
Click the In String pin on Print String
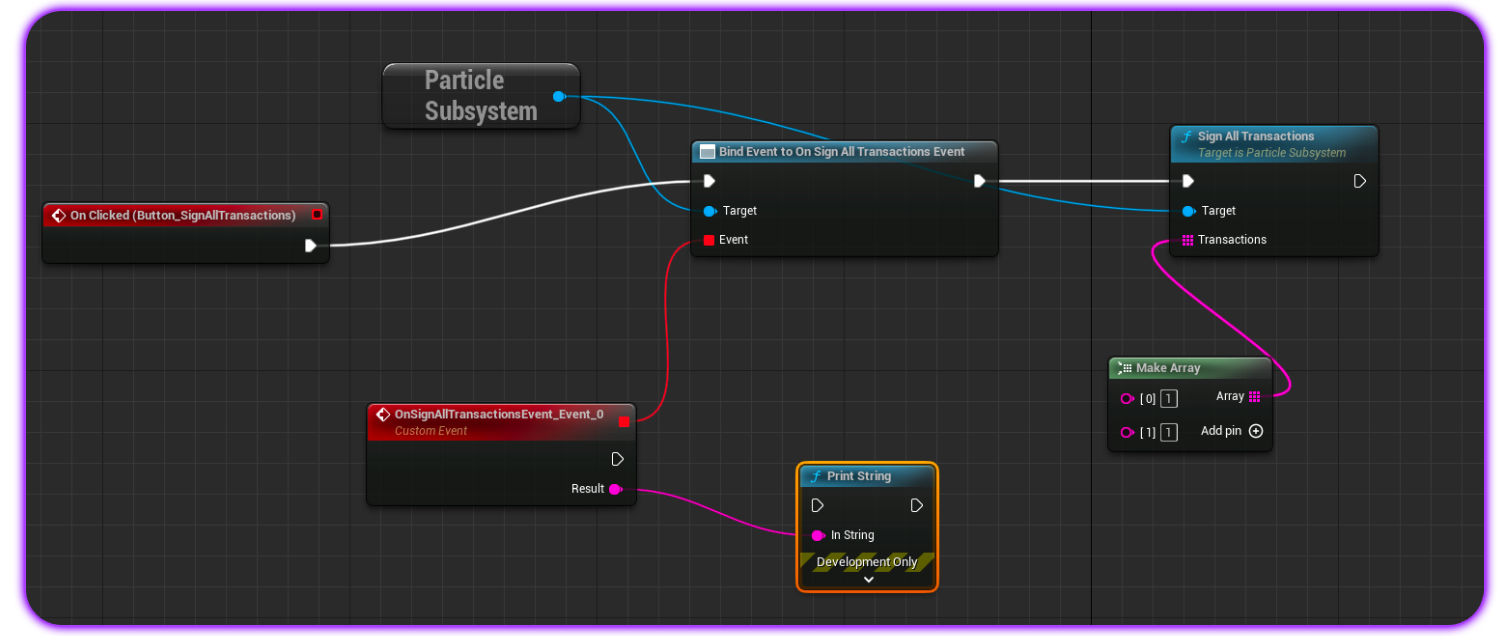(x=818, y=535)
